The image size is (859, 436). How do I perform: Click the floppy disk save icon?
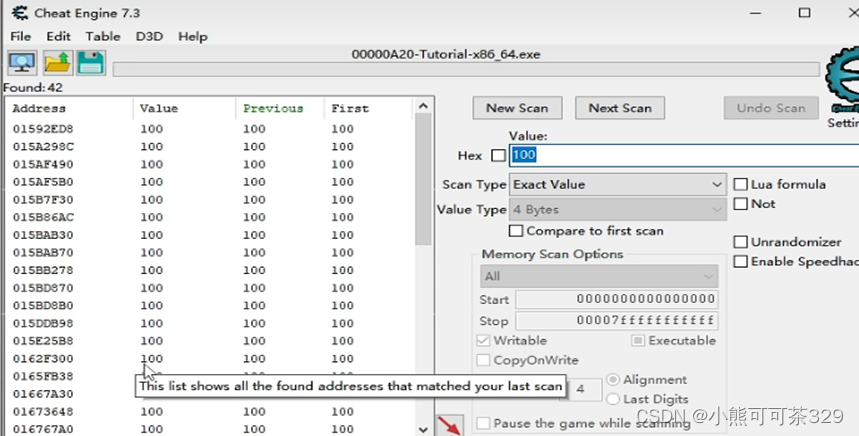(x=91, y=63)
